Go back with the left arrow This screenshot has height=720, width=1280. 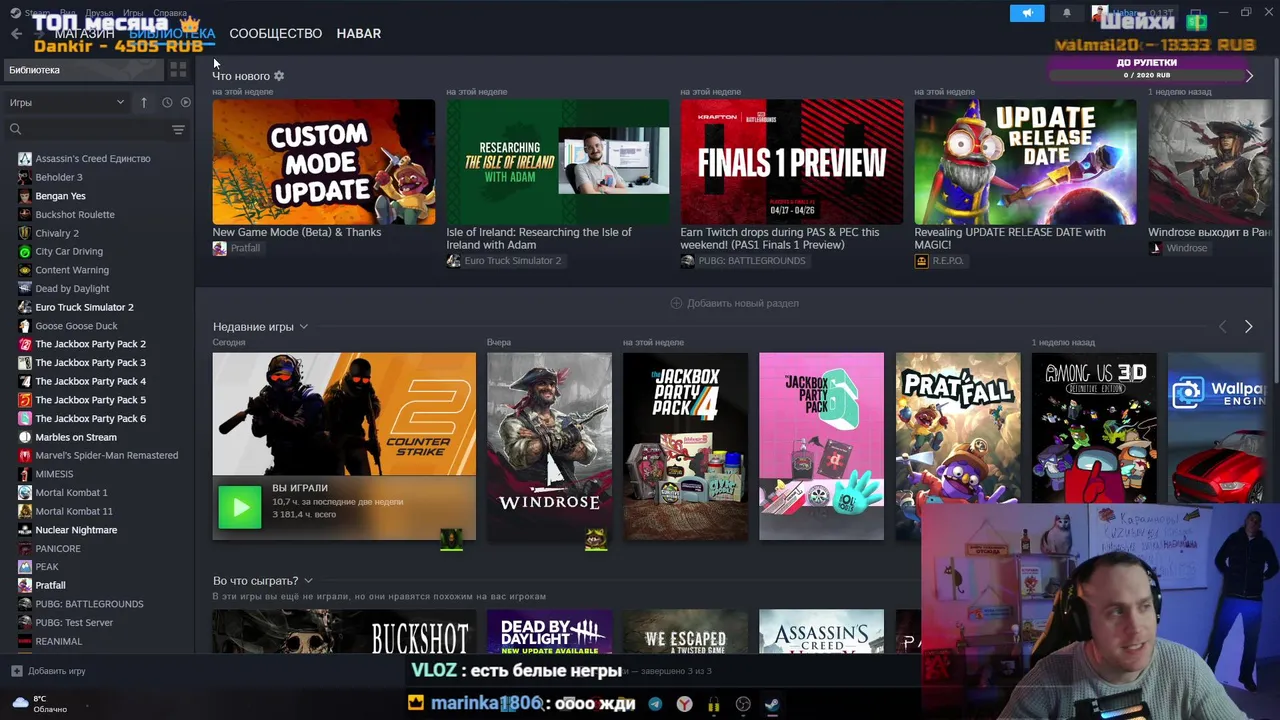click(x=16, y=34)
